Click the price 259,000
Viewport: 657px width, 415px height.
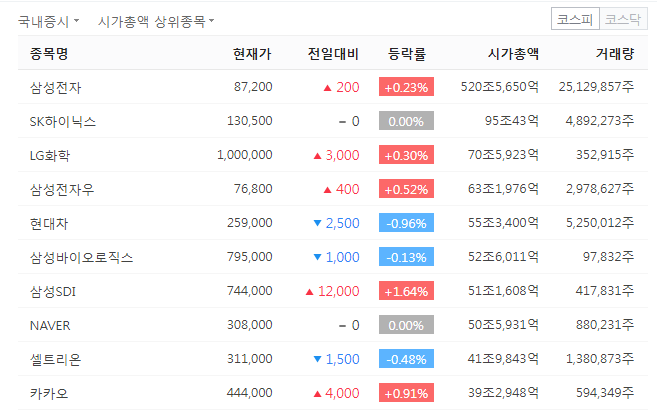(250, 223)
